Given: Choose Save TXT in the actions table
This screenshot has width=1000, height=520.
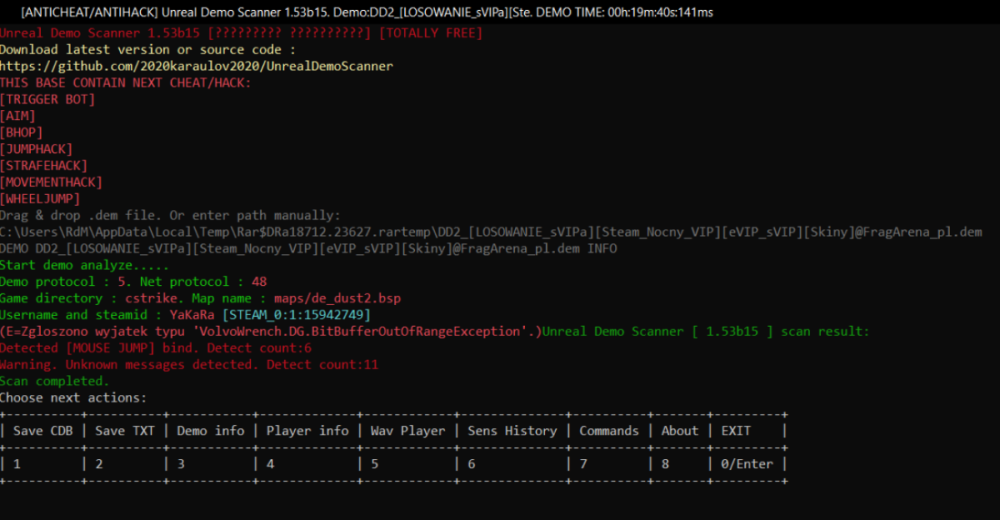Looking at the screenshot, I should pyautogui.click(x=125, y=430).
